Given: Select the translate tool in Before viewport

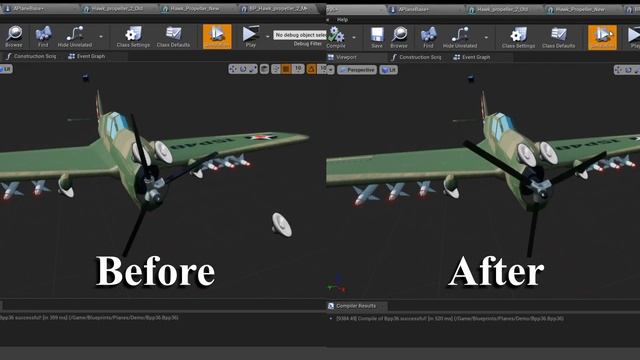Looking at the screenshot, I should (x=233, y=69).
